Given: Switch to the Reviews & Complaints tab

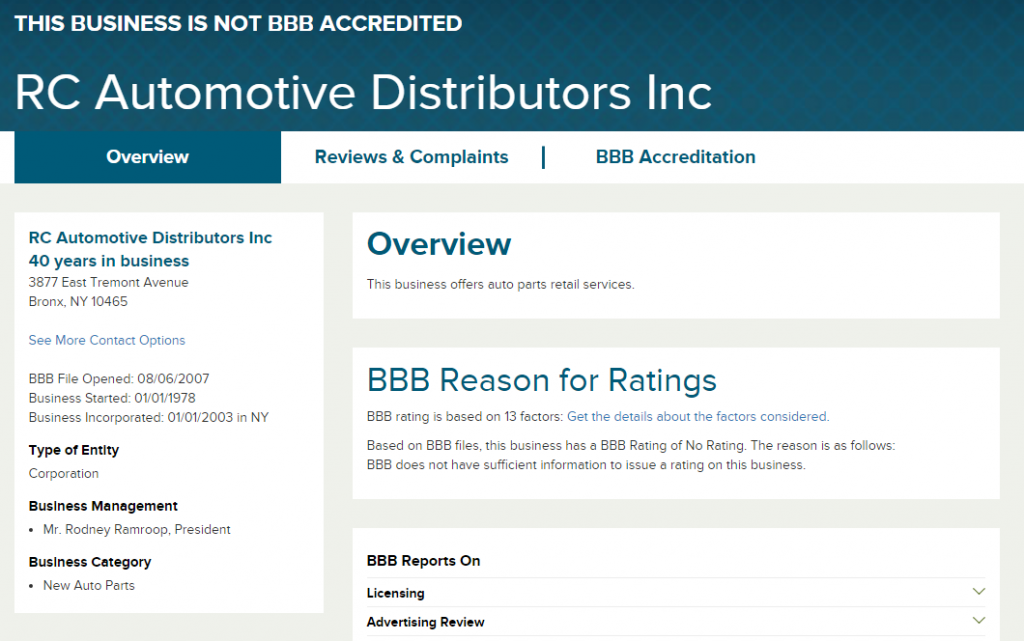Looking at the screenshot, I should coord(411,157).
